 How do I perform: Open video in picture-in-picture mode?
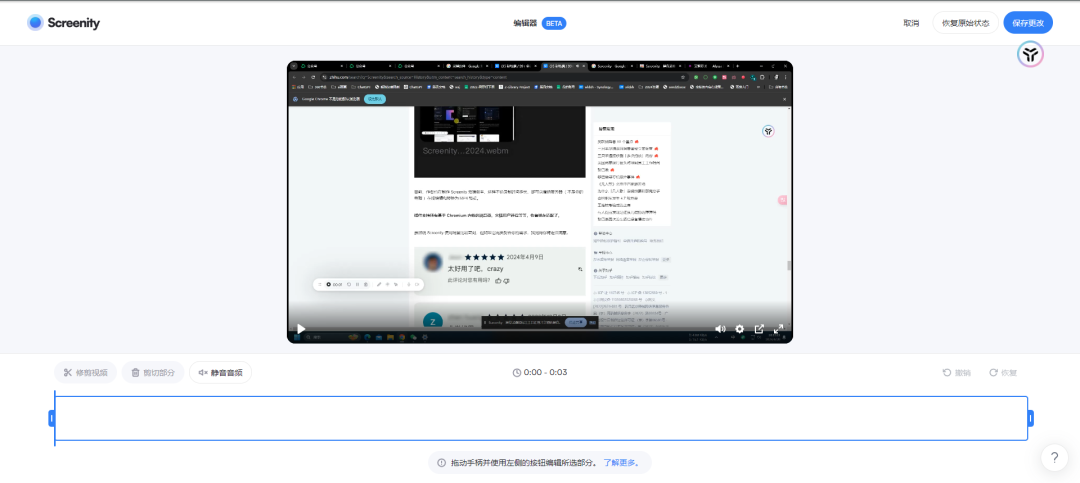click(759, 329)
